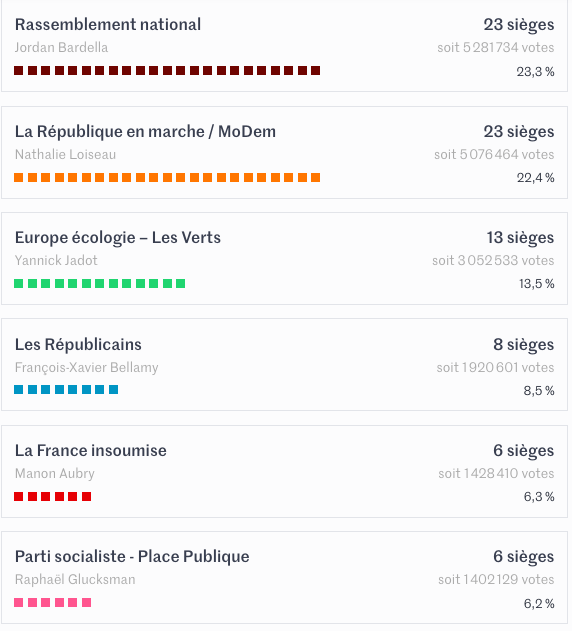Click the 13 sièges seat count
Image resolution: width=572 pixels, height=631 pixels.
520,238
